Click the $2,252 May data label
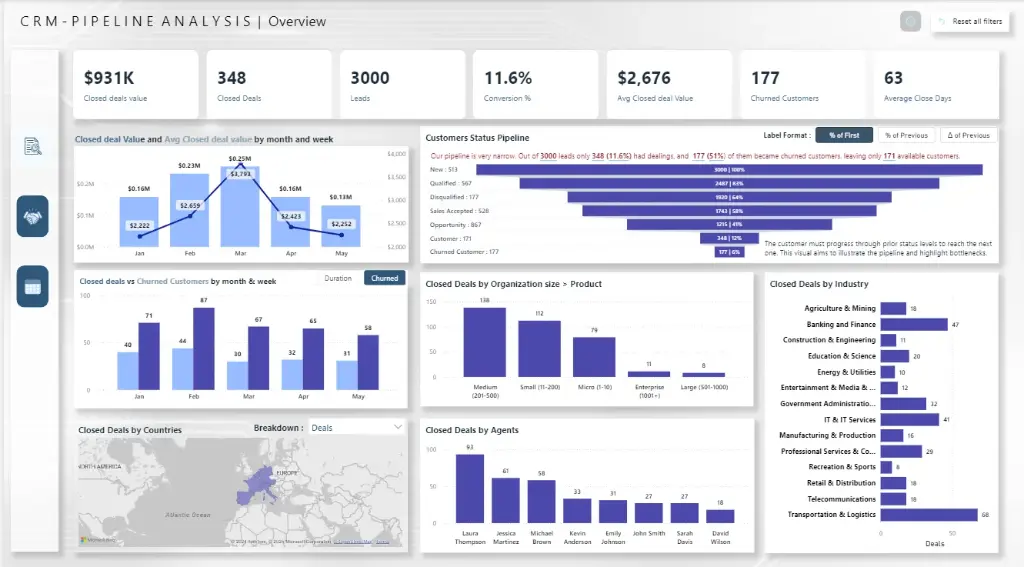The width and height of the screenshot is (1024, 567). point(341,223)
